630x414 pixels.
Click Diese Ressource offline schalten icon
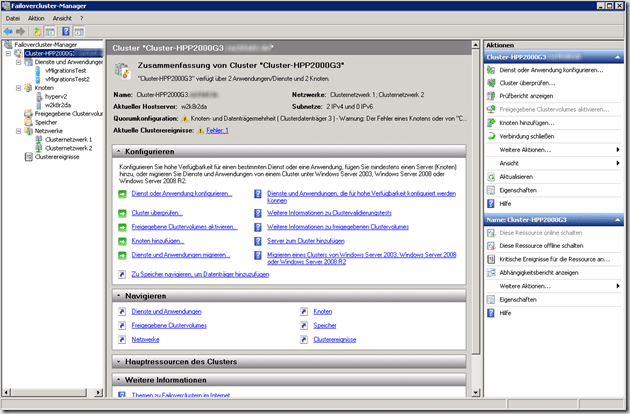tap(491, 246)
